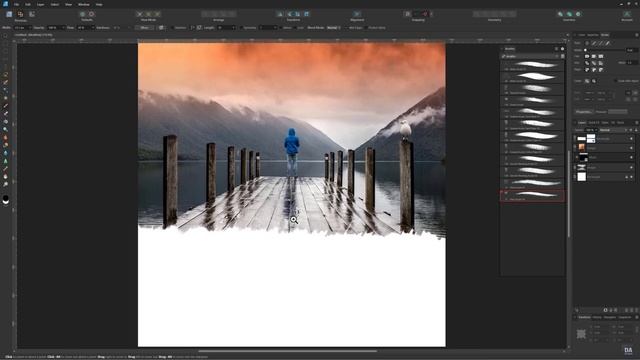Screen dimensions: 640x360
Task: Toggle the Background layer lock icon
Action: click(x=627, y=177)
